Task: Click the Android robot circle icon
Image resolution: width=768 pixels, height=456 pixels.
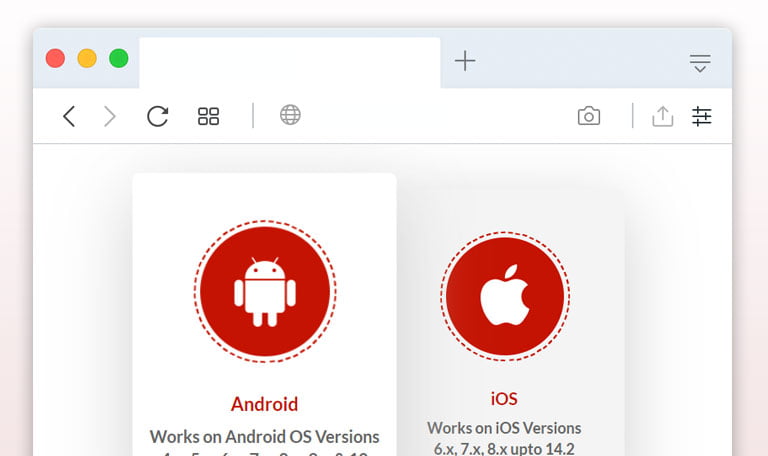Action: pyautogui.click(x=265, y=291)
